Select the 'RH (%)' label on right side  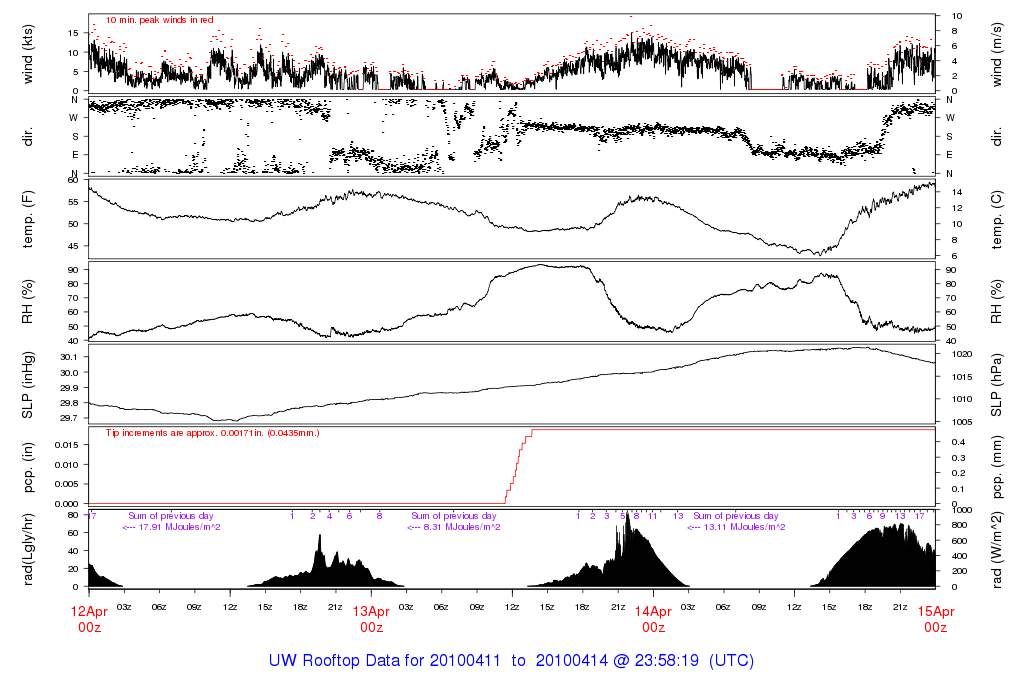click(997, 302)
